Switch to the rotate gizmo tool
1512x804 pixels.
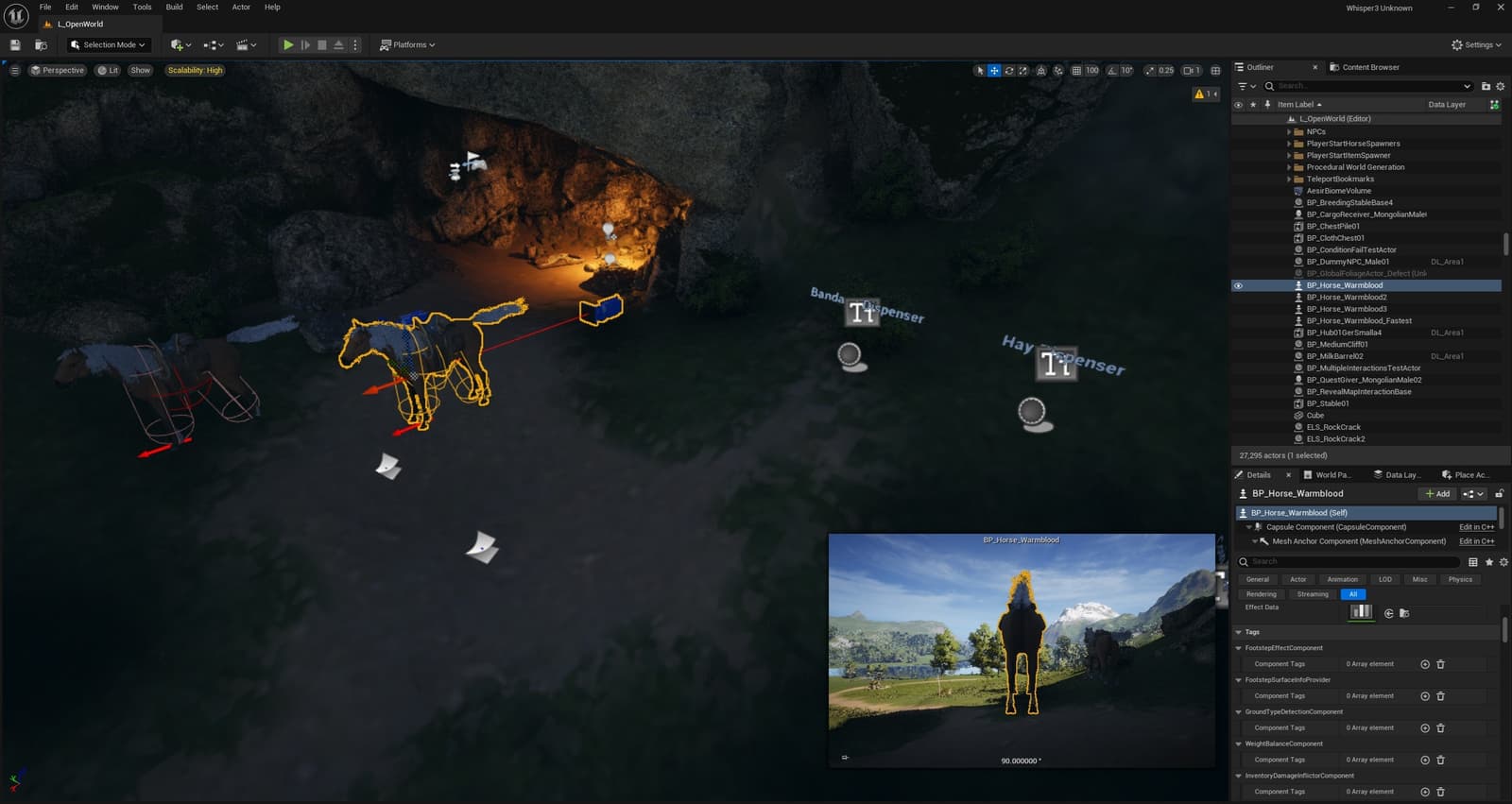(x=1009, y=70)
